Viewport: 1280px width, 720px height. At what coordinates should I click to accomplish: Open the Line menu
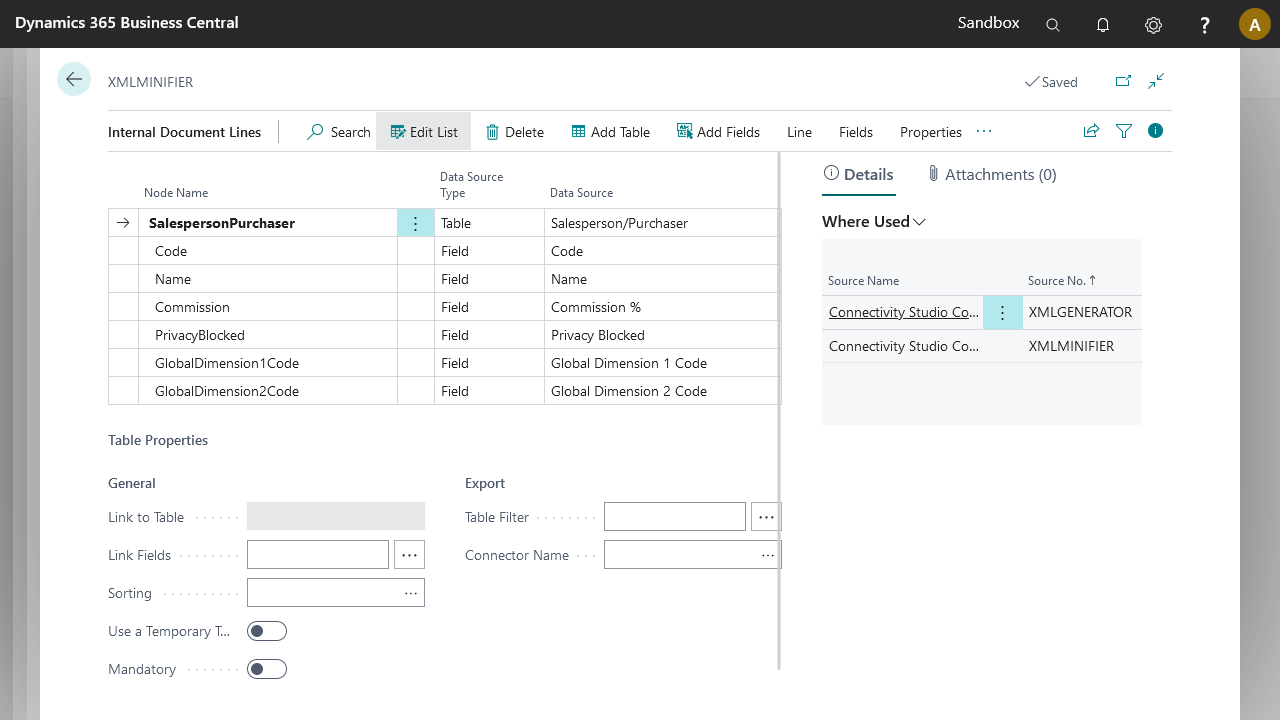(799, 132)
